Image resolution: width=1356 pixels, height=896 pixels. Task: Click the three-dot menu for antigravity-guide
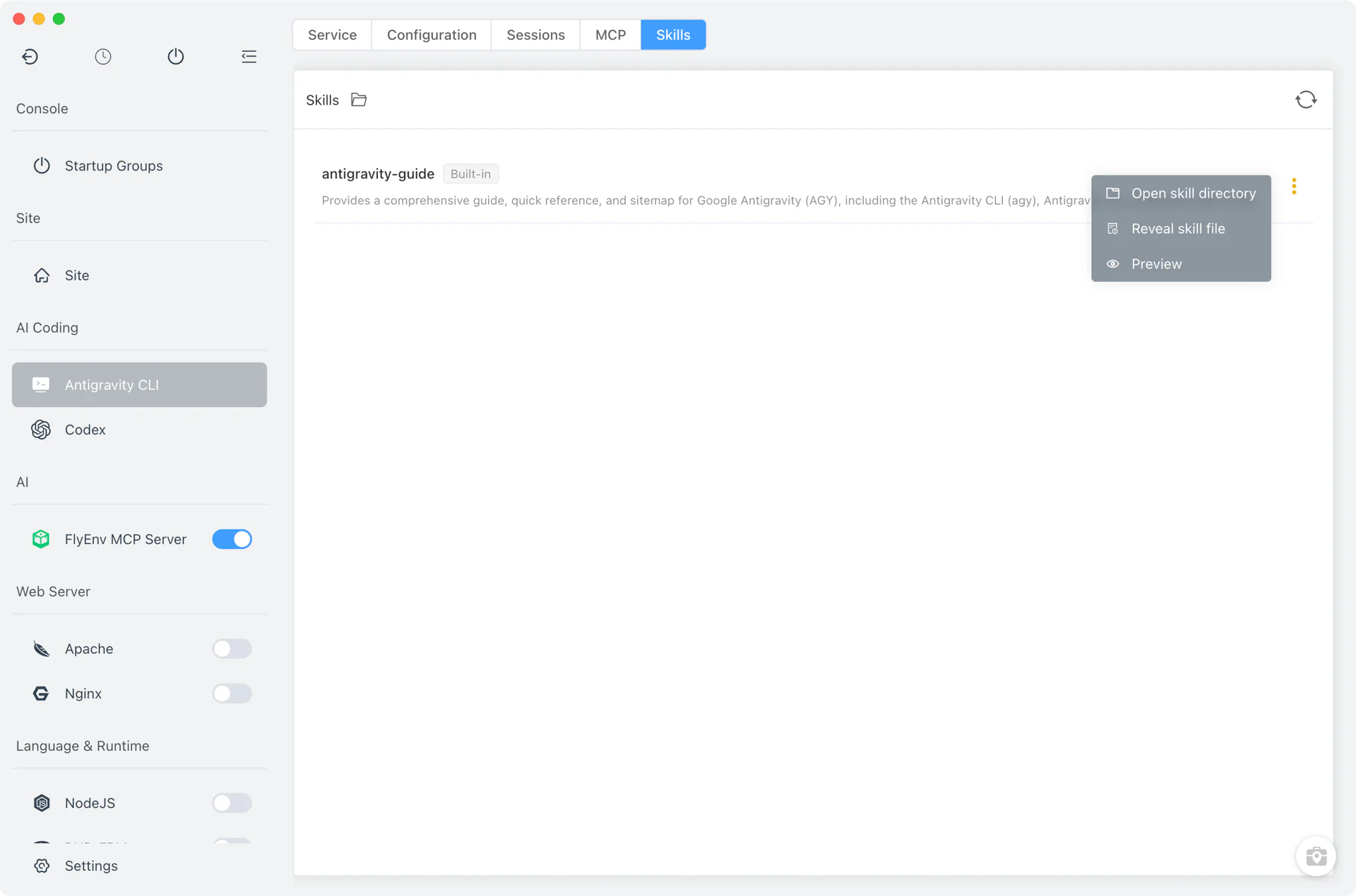[1294, 187]
